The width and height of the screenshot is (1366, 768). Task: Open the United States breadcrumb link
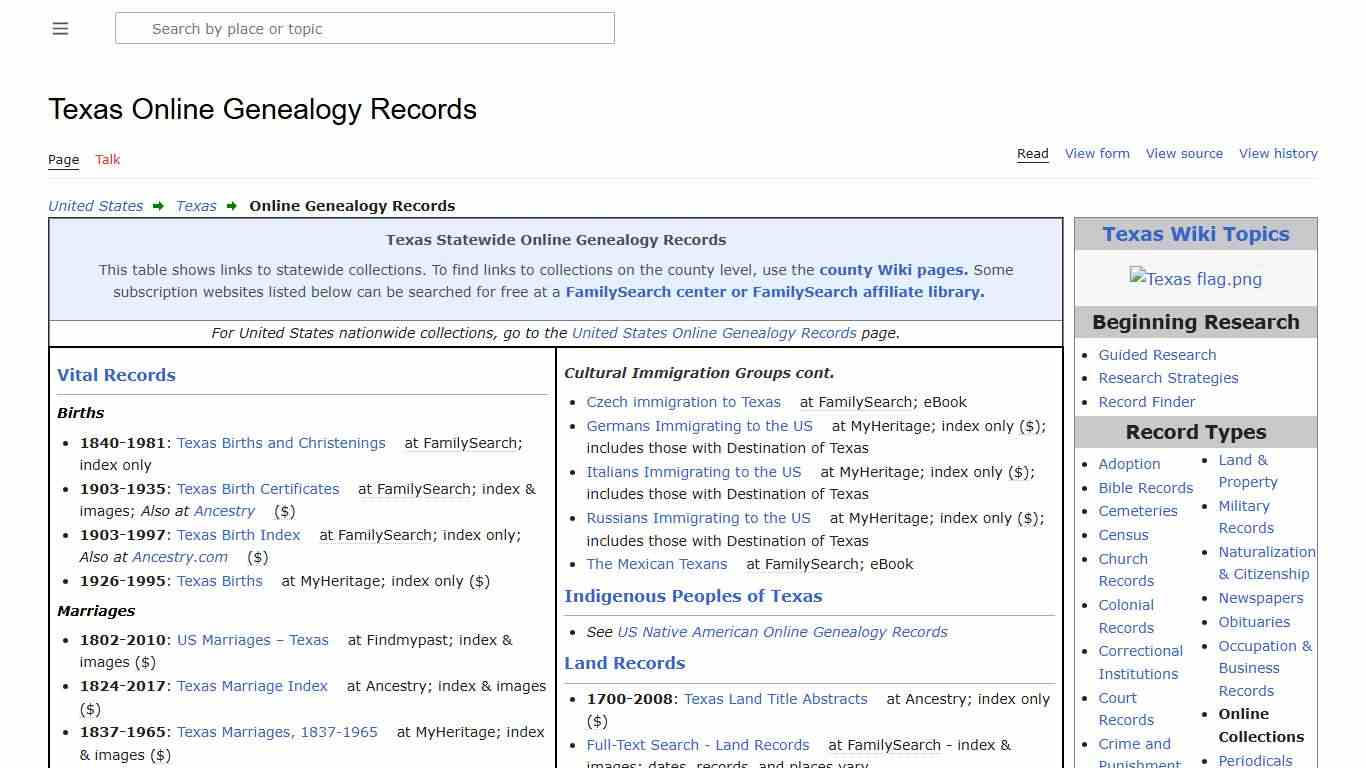(x=95, y=206)
